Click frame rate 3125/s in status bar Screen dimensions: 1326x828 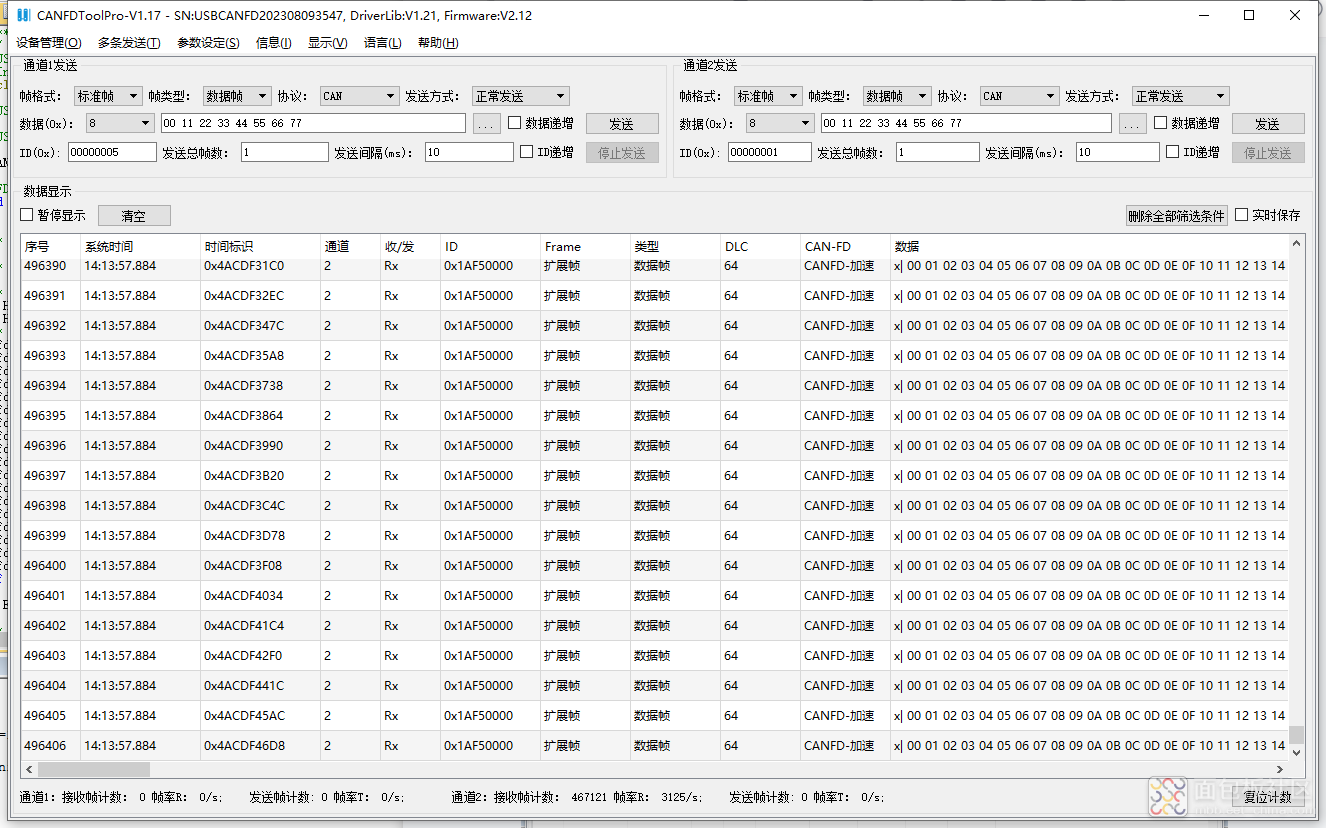tap(683, 797)
